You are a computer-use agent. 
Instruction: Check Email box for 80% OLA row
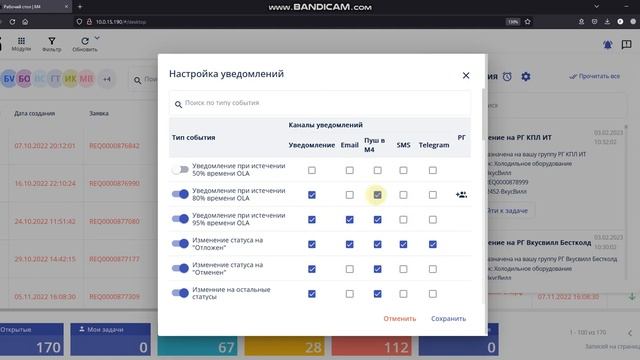[349, 195]
